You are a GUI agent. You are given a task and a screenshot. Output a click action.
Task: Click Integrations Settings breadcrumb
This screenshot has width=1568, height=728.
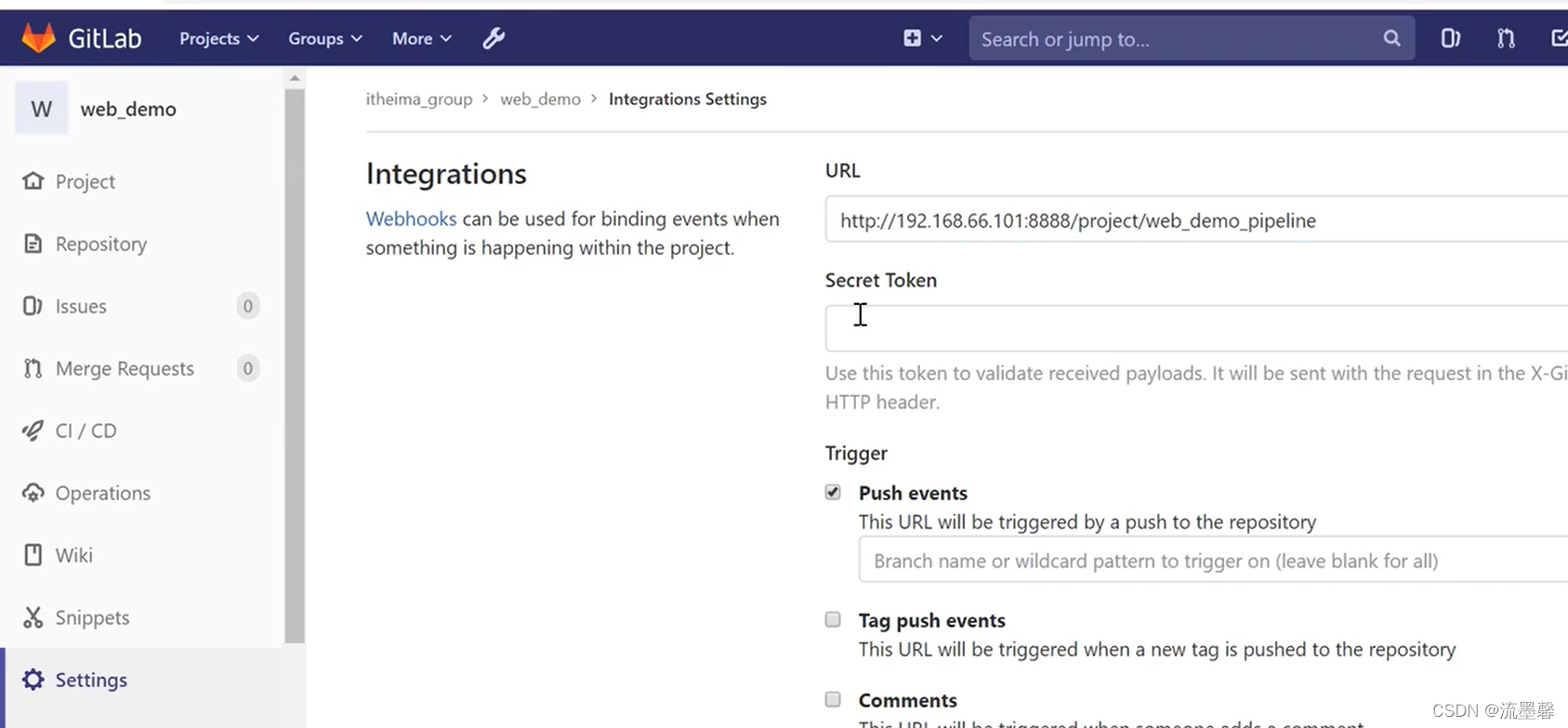click(688, 99)
